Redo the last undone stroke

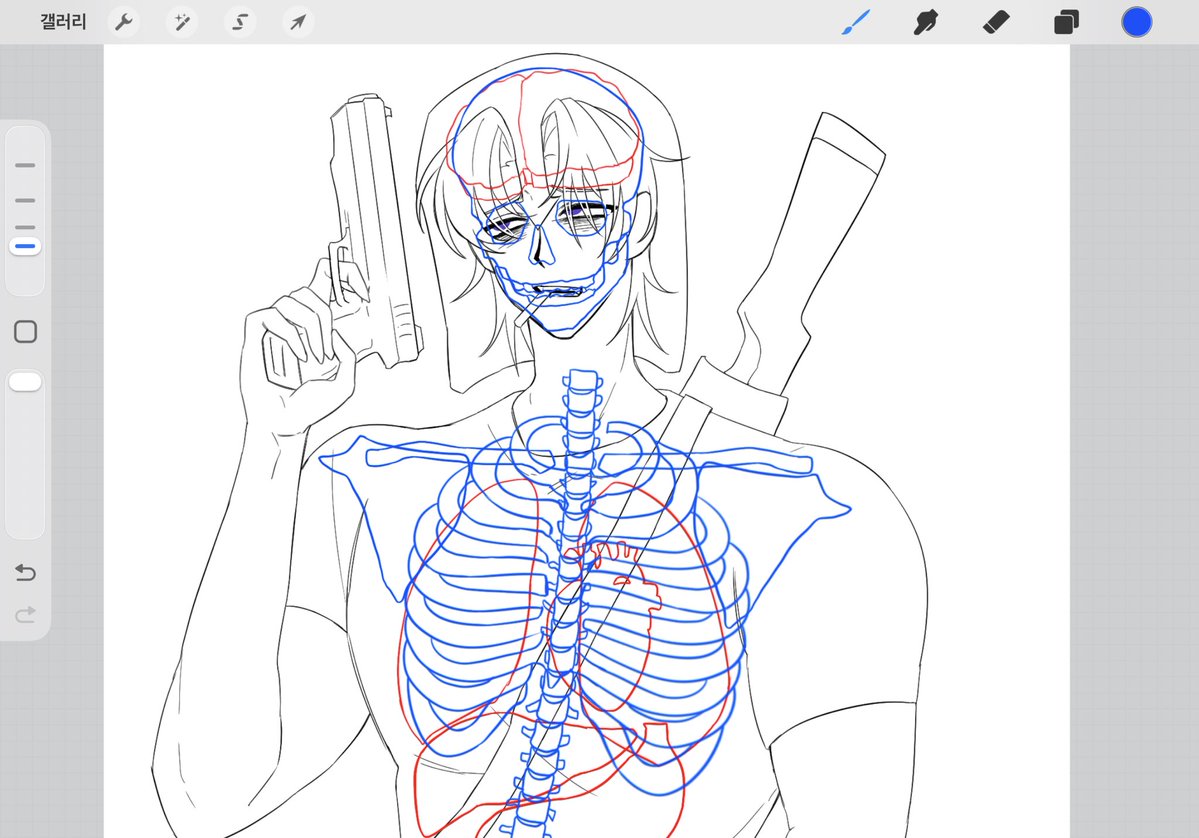[25, 614]
